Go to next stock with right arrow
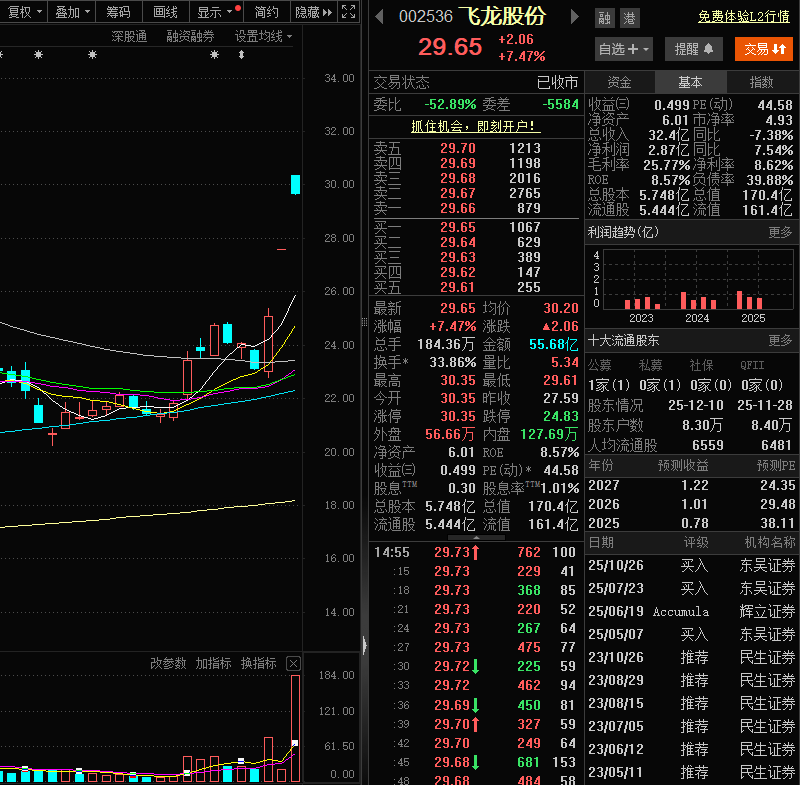800x785 pixels. coord(574,17)
